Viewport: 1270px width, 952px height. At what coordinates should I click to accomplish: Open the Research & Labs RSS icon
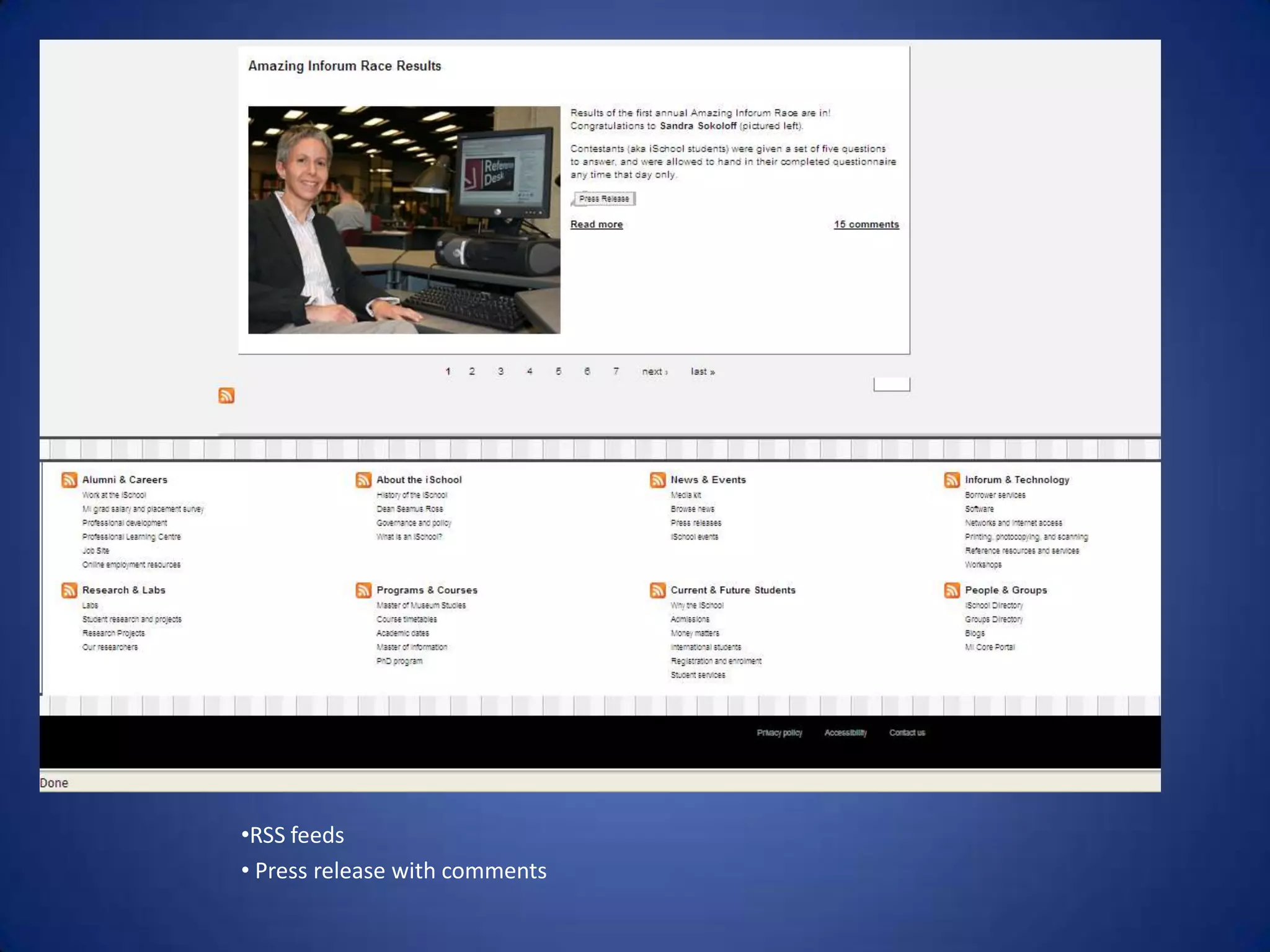(x=69, y=590)
